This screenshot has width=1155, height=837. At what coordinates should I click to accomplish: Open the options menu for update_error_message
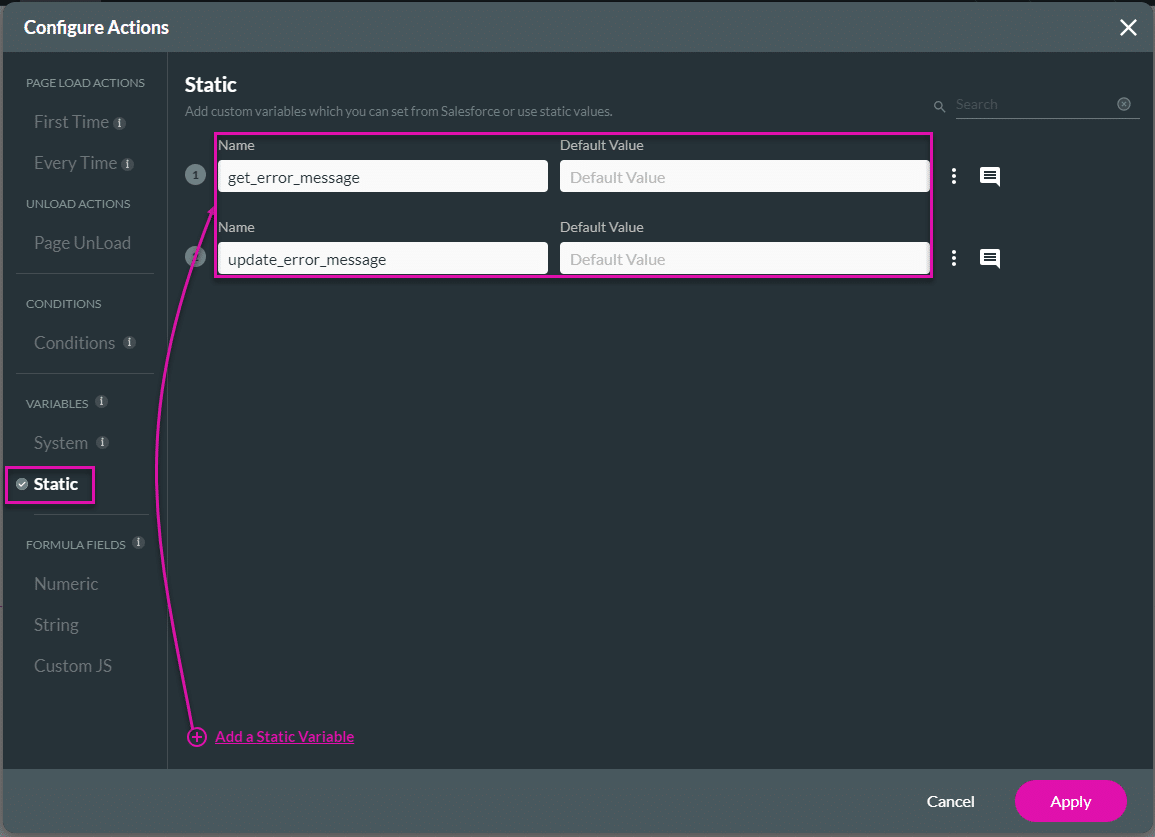click(954, 257)
